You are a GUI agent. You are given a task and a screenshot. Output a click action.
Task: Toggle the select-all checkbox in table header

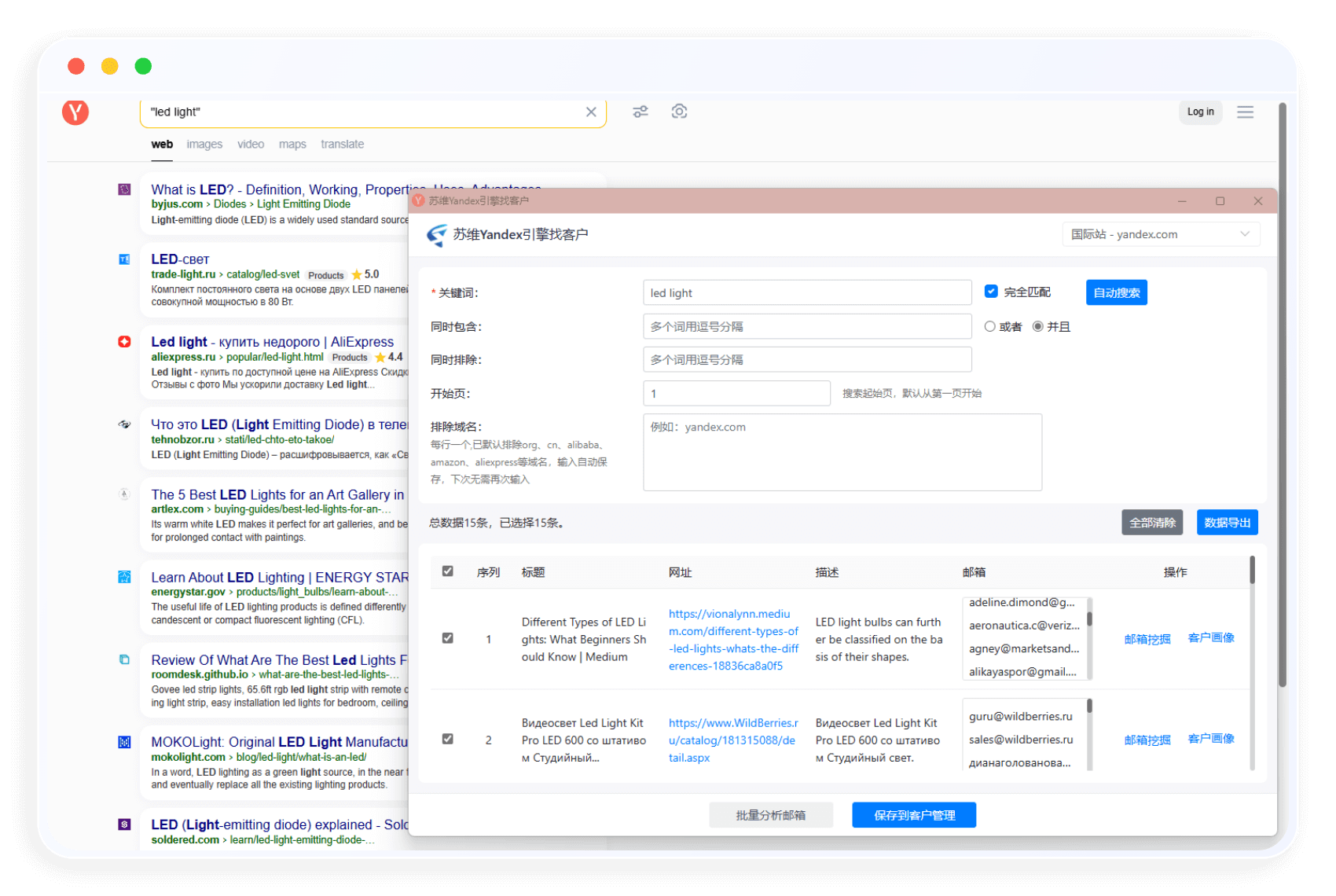click(x=448, y=571)
